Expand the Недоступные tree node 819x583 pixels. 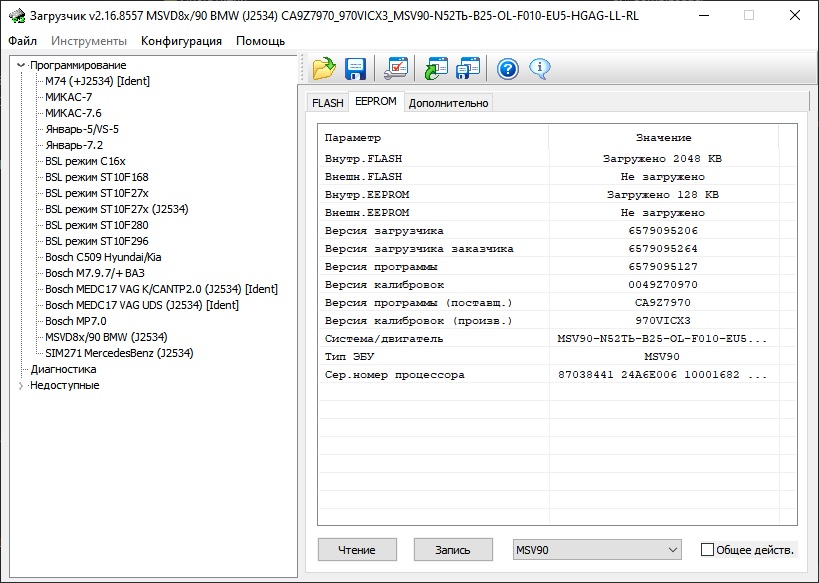(x=21, y=385)
